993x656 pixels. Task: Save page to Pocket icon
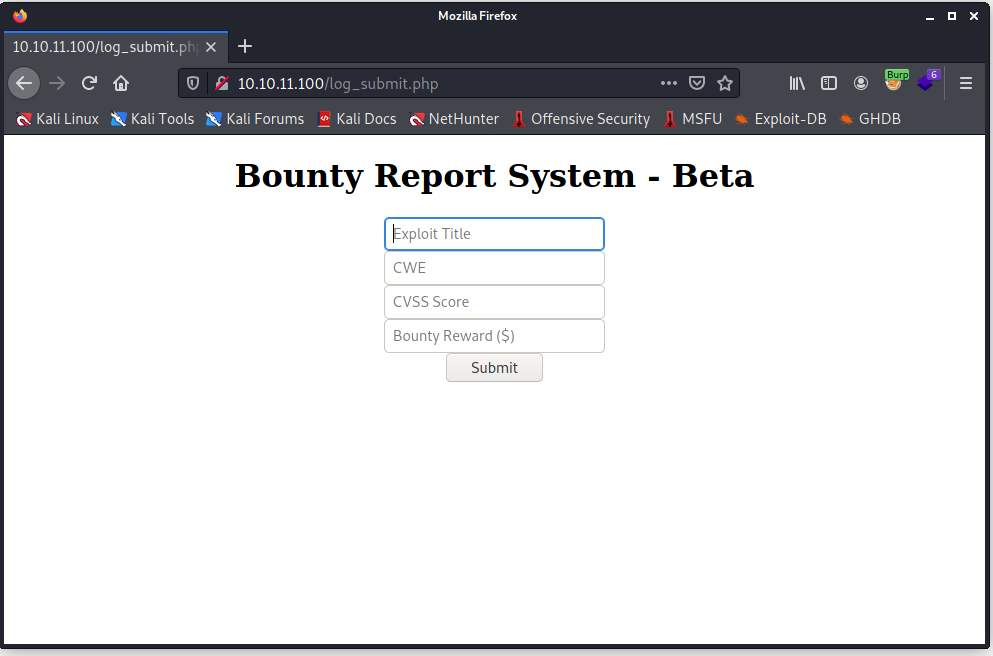(x=698, y=83)
